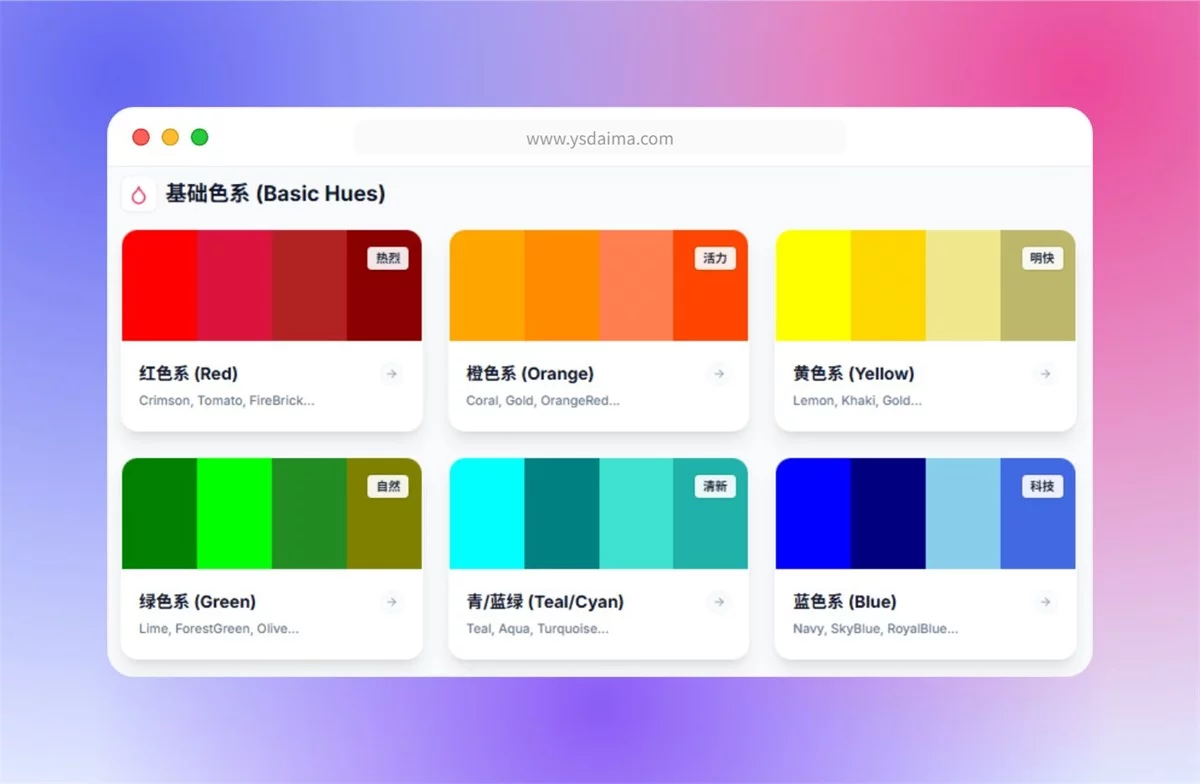Open the Blue palette via its arrow icon

pos(1045,602)
